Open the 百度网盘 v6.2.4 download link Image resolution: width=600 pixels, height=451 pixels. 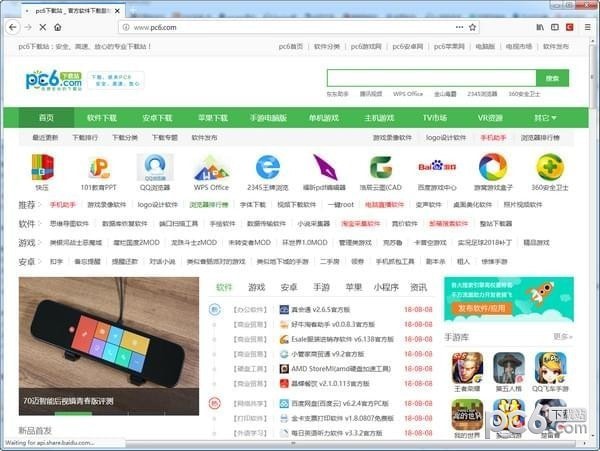point(340,404)
